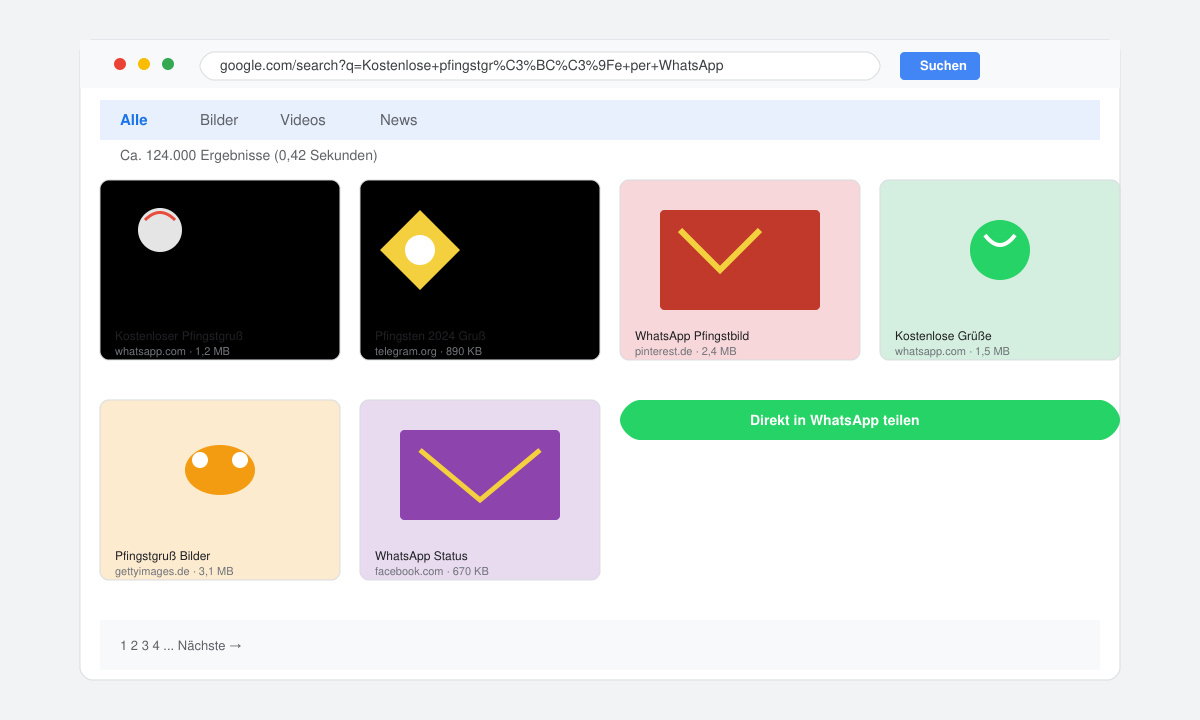Screen dimensions: 1200x720
Task: Switch to the Alle tab
Action: tap(134, 120)
